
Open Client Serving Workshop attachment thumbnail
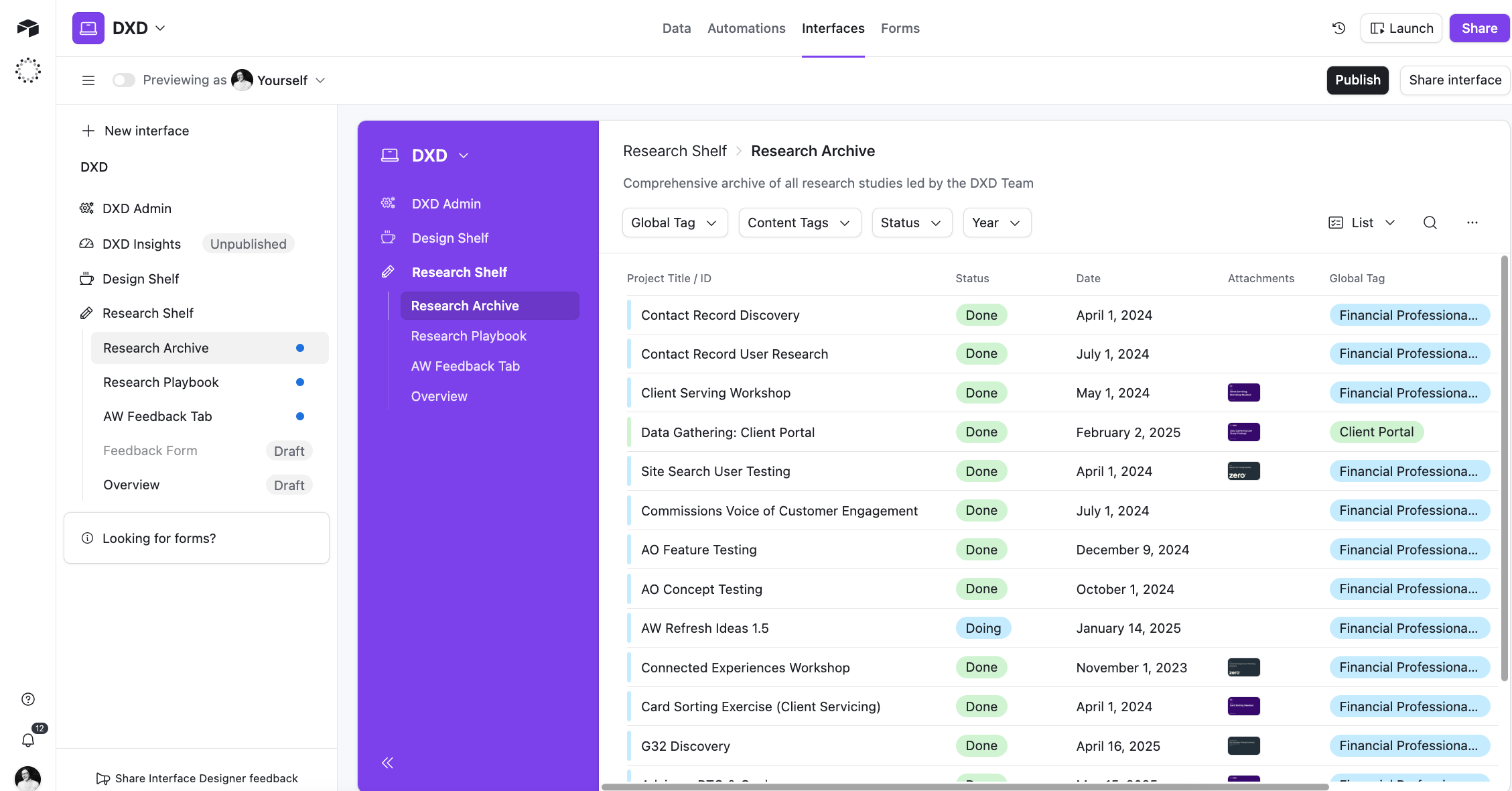(x=1243, y=393)
